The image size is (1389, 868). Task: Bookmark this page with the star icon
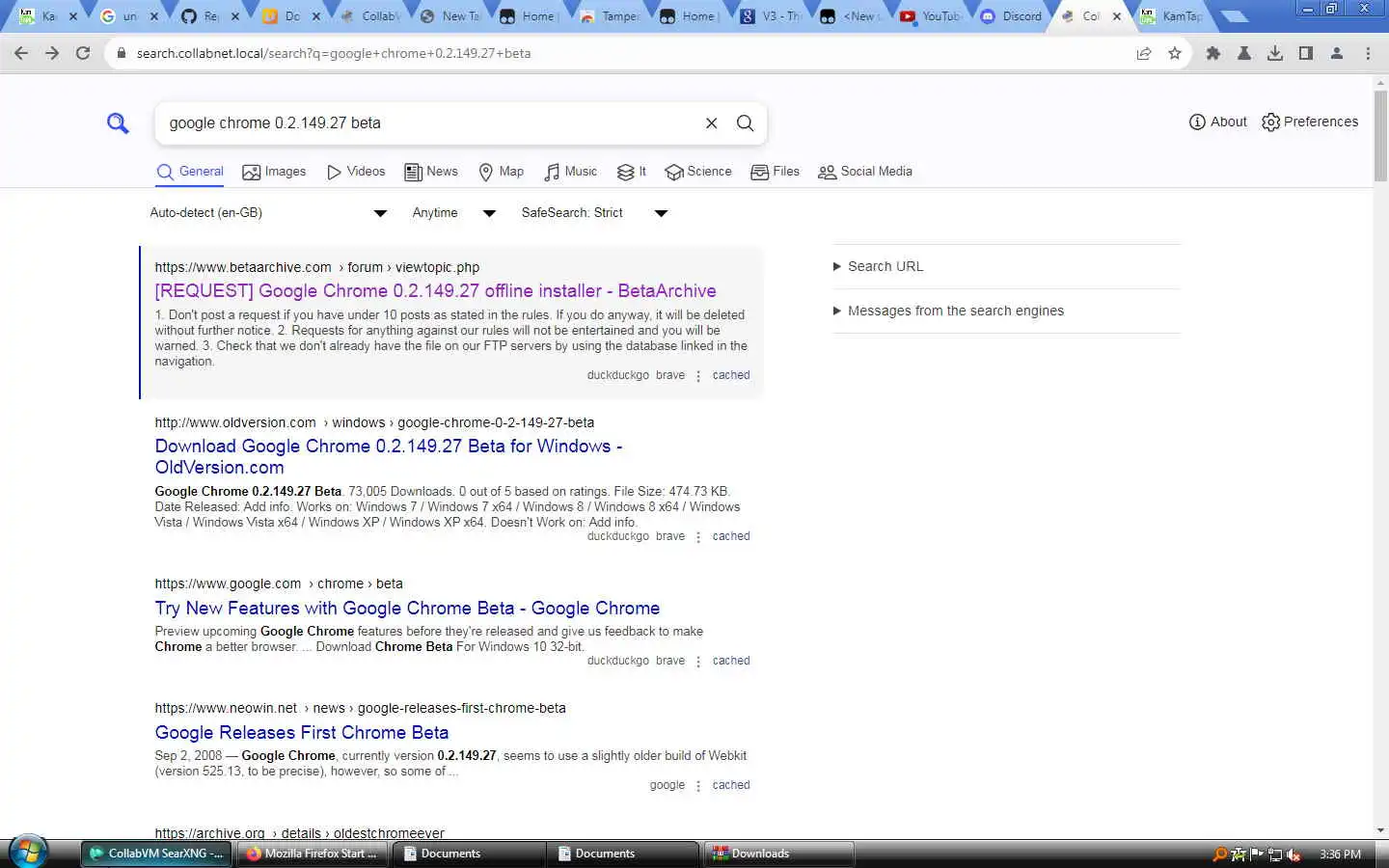click(x=1175, y=53)
